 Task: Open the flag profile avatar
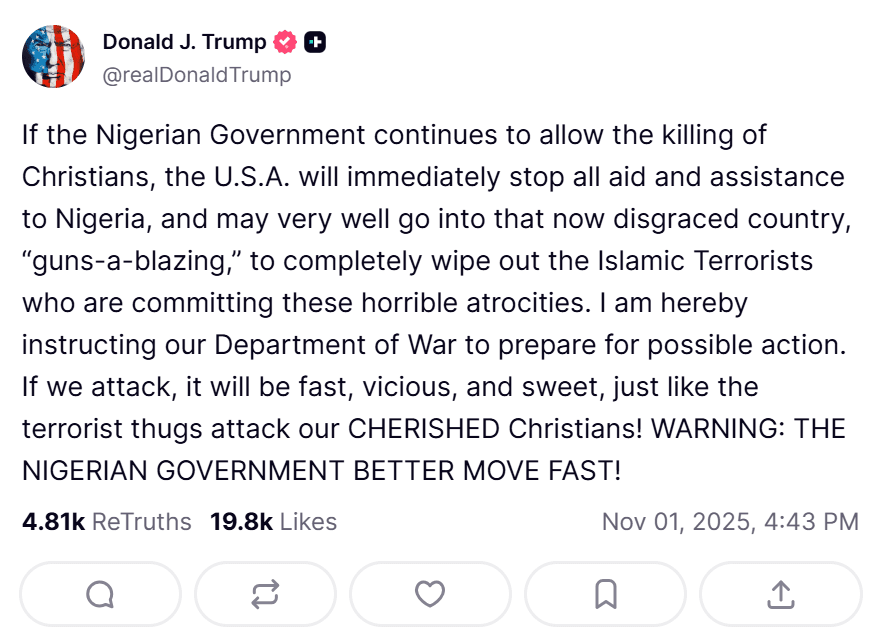(x=54, y=56)
